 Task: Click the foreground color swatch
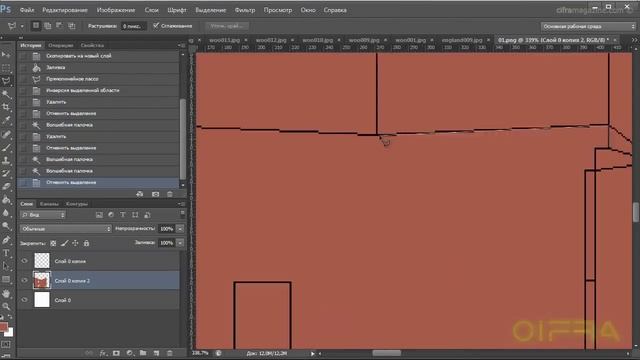pyautogui.click(x=4, y=327)
